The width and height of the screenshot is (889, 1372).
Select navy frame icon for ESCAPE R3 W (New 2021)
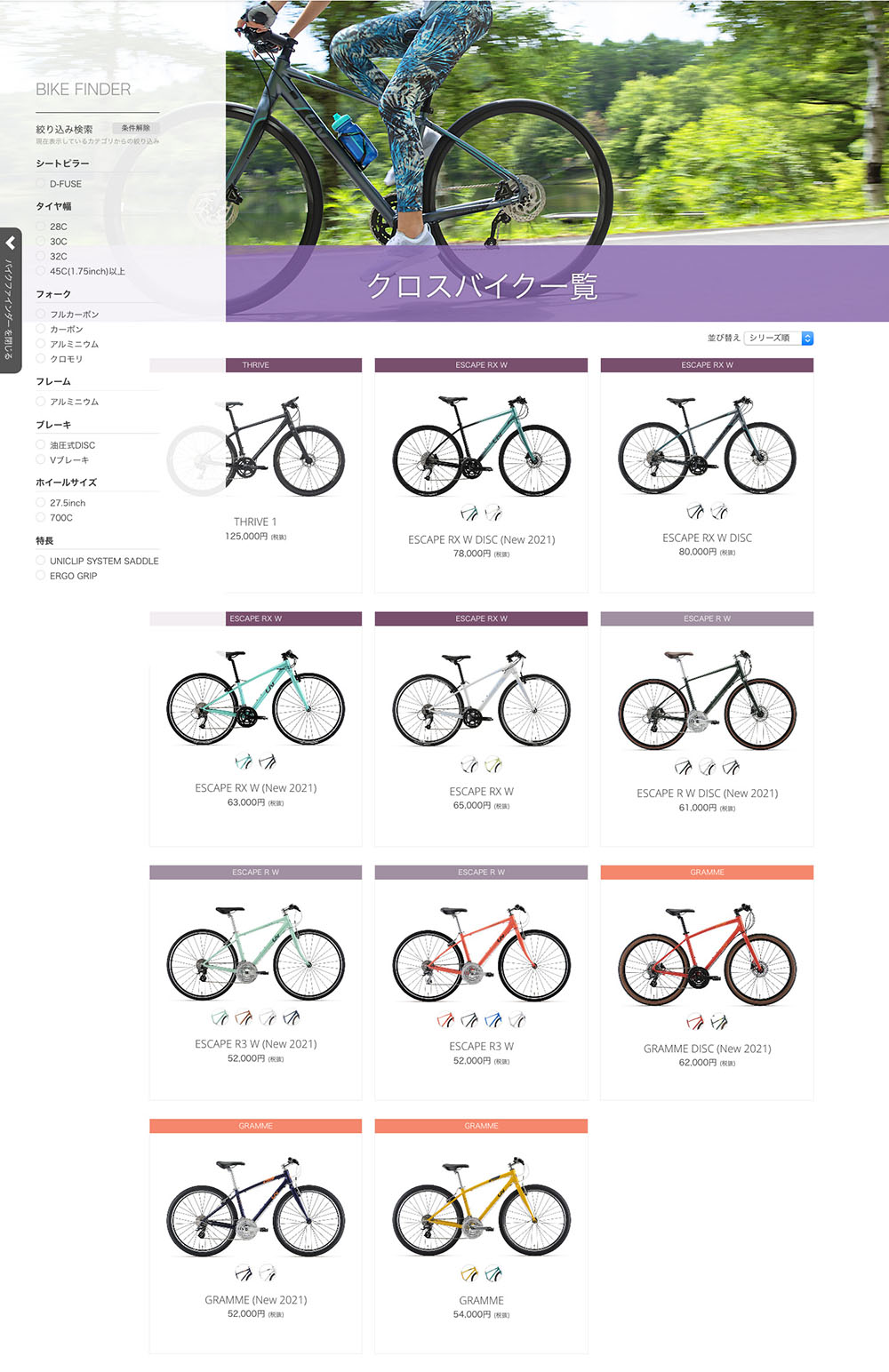point(292,1017)
